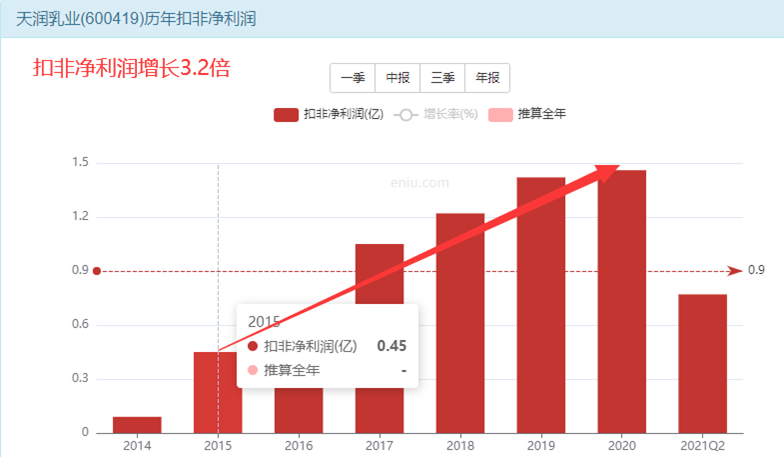This screenshot has height=457, width=784.
Task: Click the dark red 扣非净利润 legend swatch
Action: (x=286, y=115)
